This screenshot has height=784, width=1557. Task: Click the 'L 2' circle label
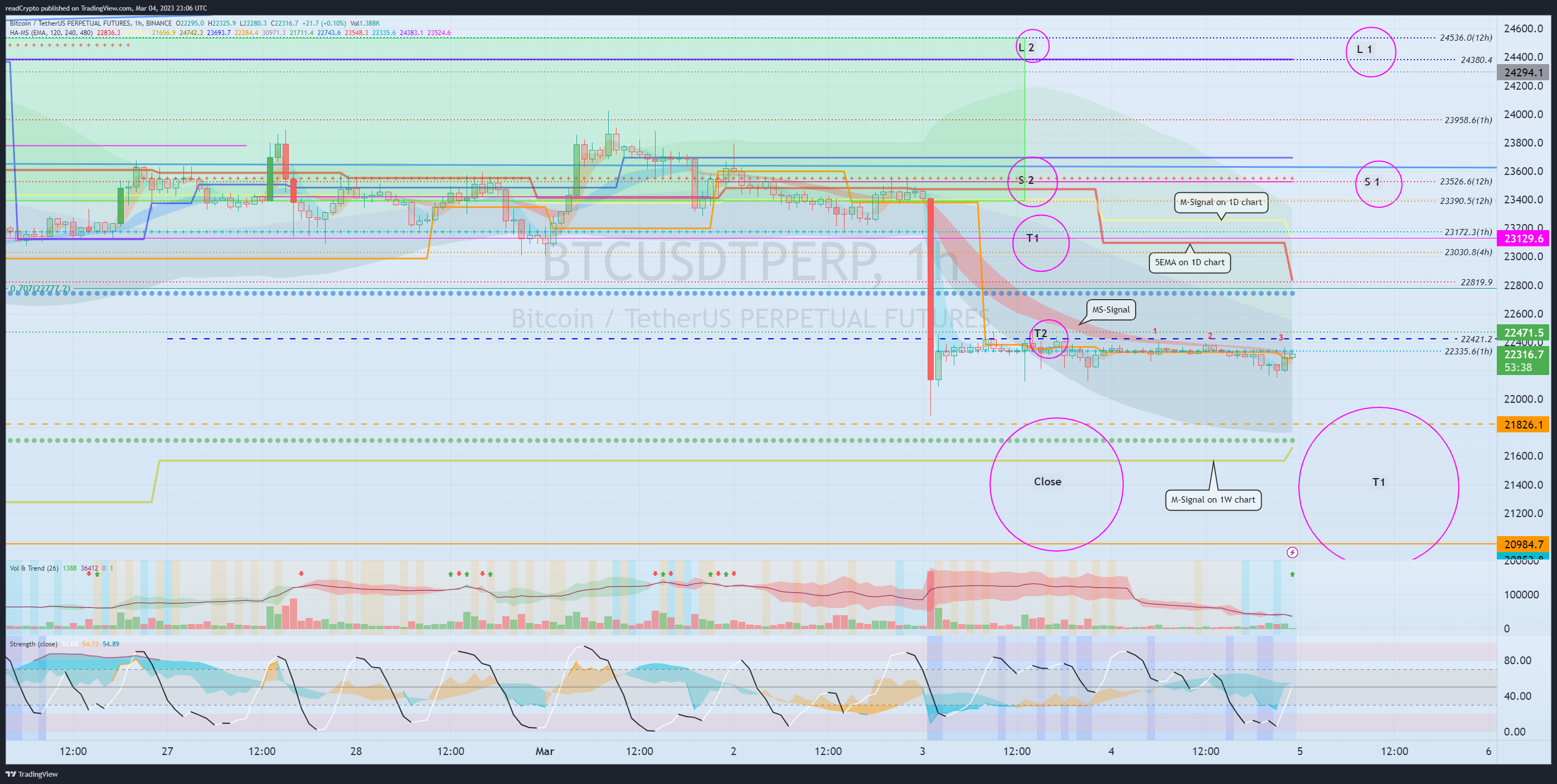pyautogui.click(x=1026, y=48)
